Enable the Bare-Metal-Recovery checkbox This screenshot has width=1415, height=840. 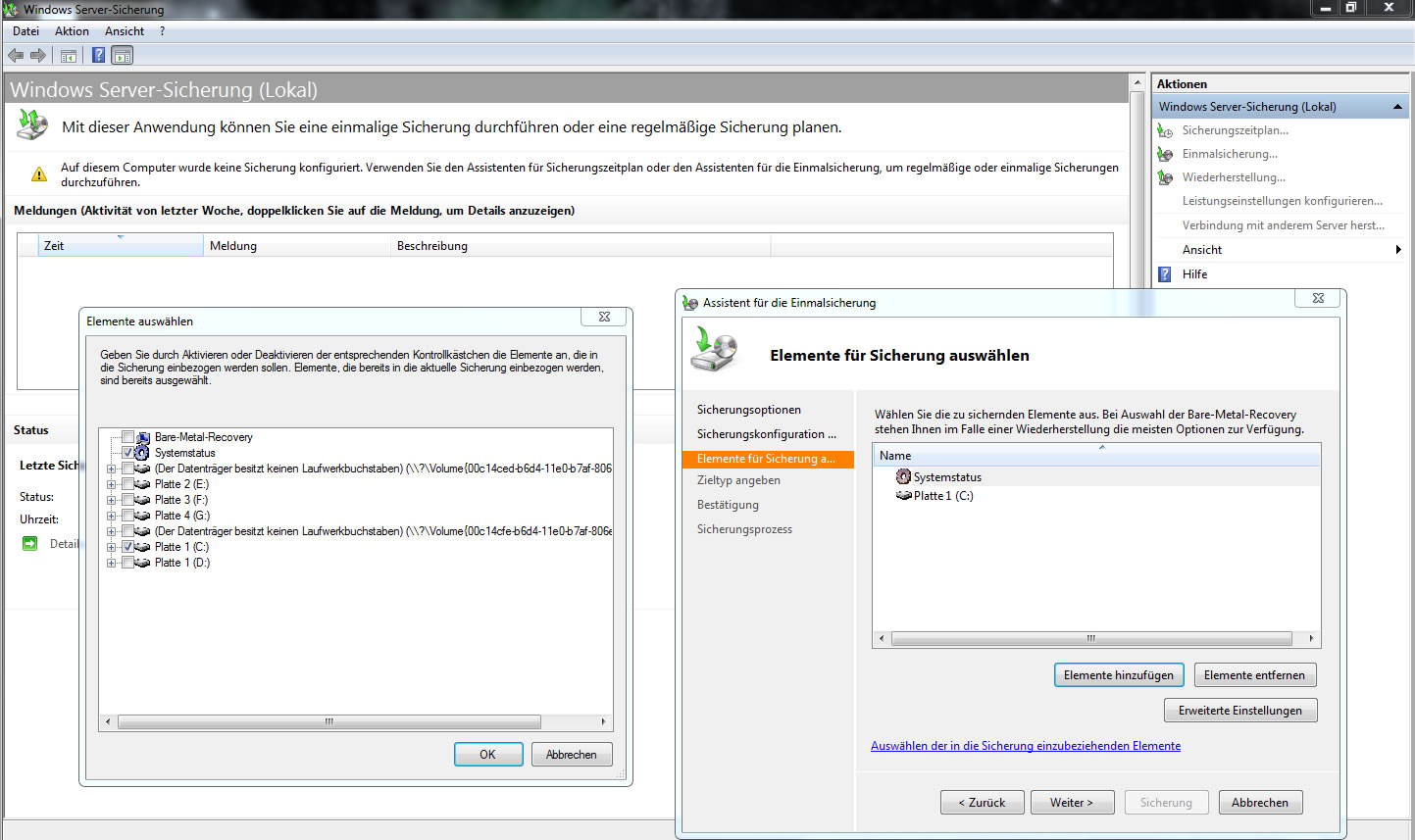point(127,437)
